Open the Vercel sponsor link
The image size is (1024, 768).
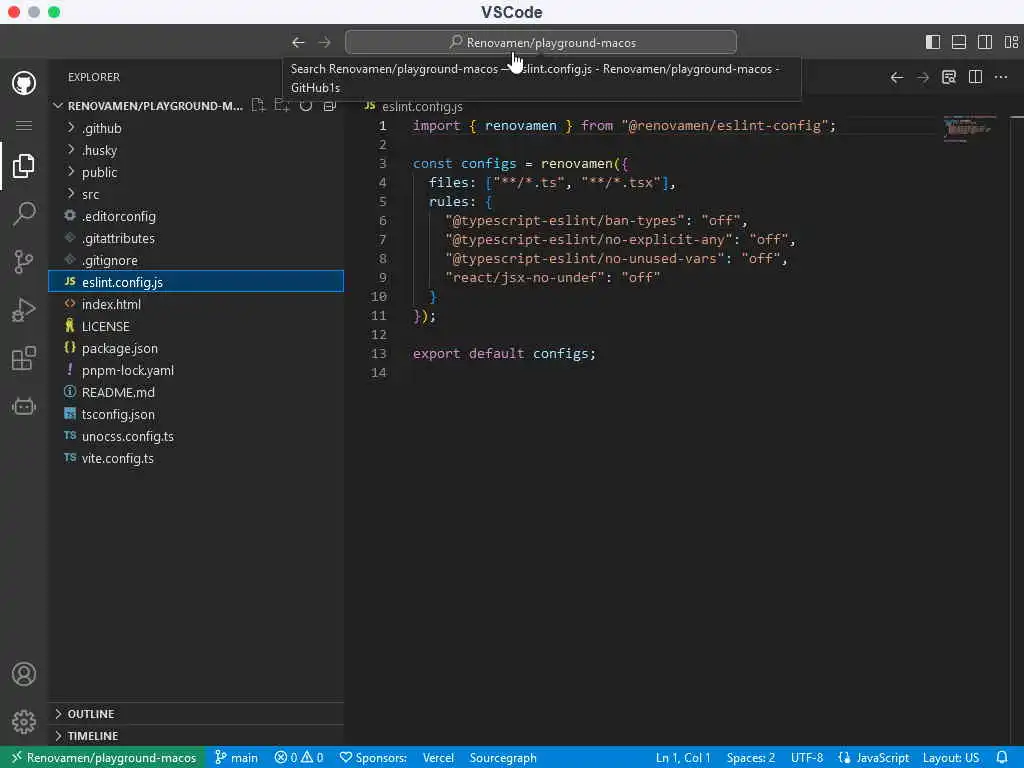(438, 758)
